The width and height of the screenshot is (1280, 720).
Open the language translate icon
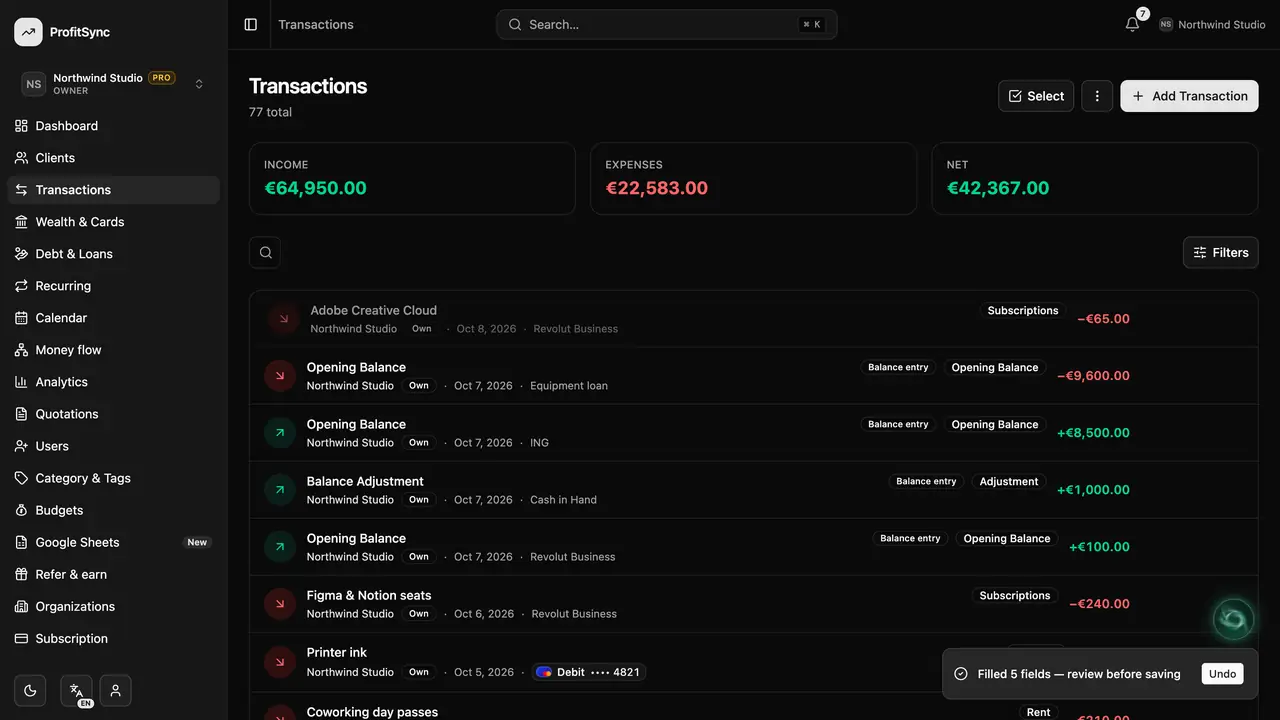[x=76, y=690]
